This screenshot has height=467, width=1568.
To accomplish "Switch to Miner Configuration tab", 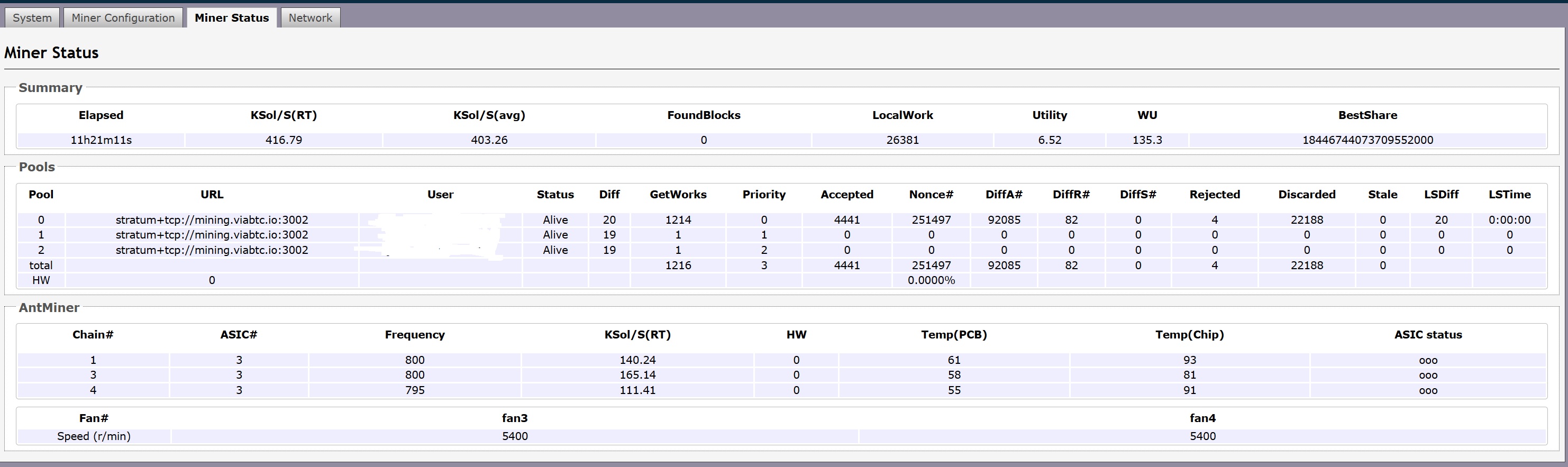I will [123, 17].
